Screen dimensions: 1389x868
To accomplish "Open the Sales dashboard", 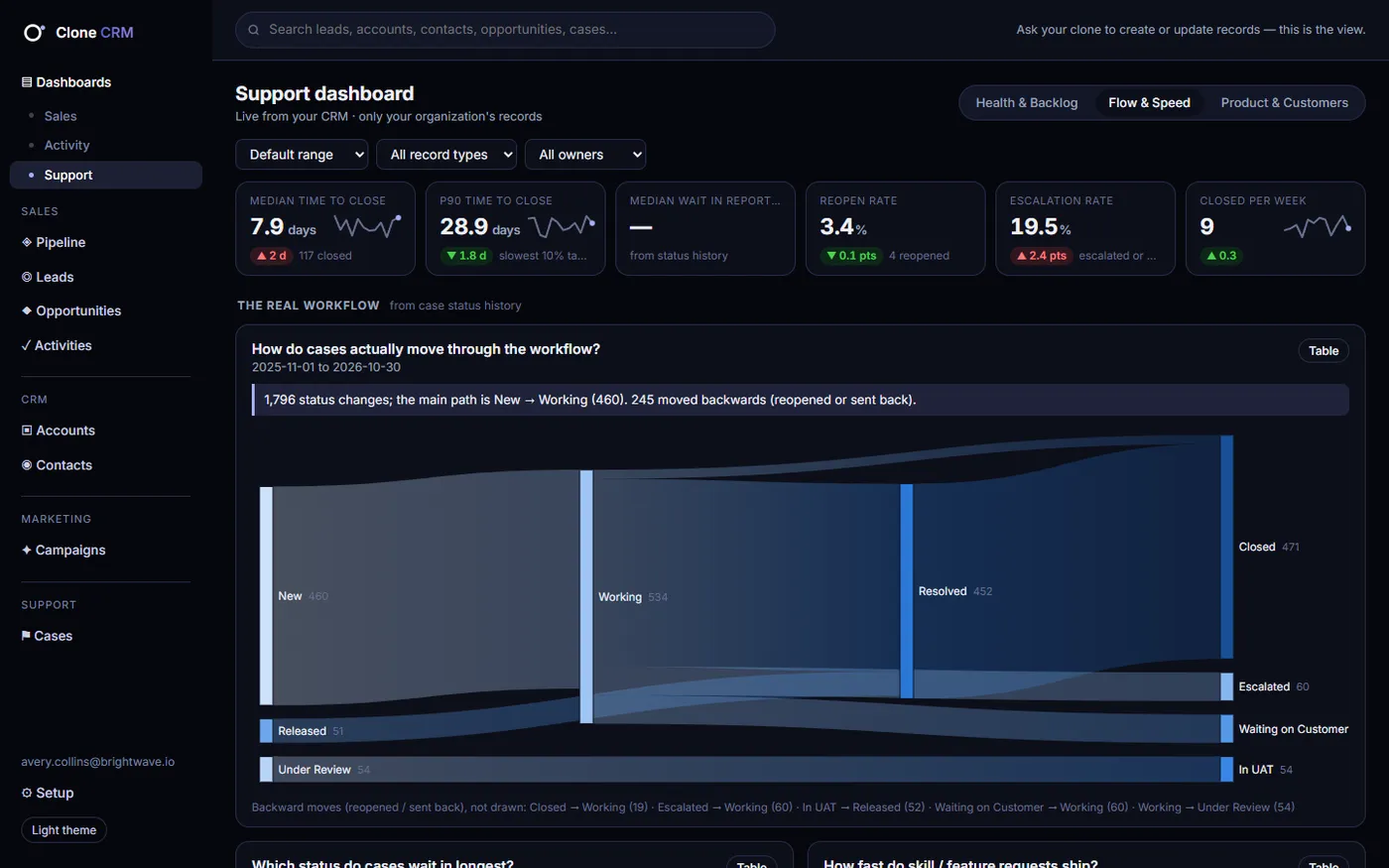I will [x=61, y=116].
